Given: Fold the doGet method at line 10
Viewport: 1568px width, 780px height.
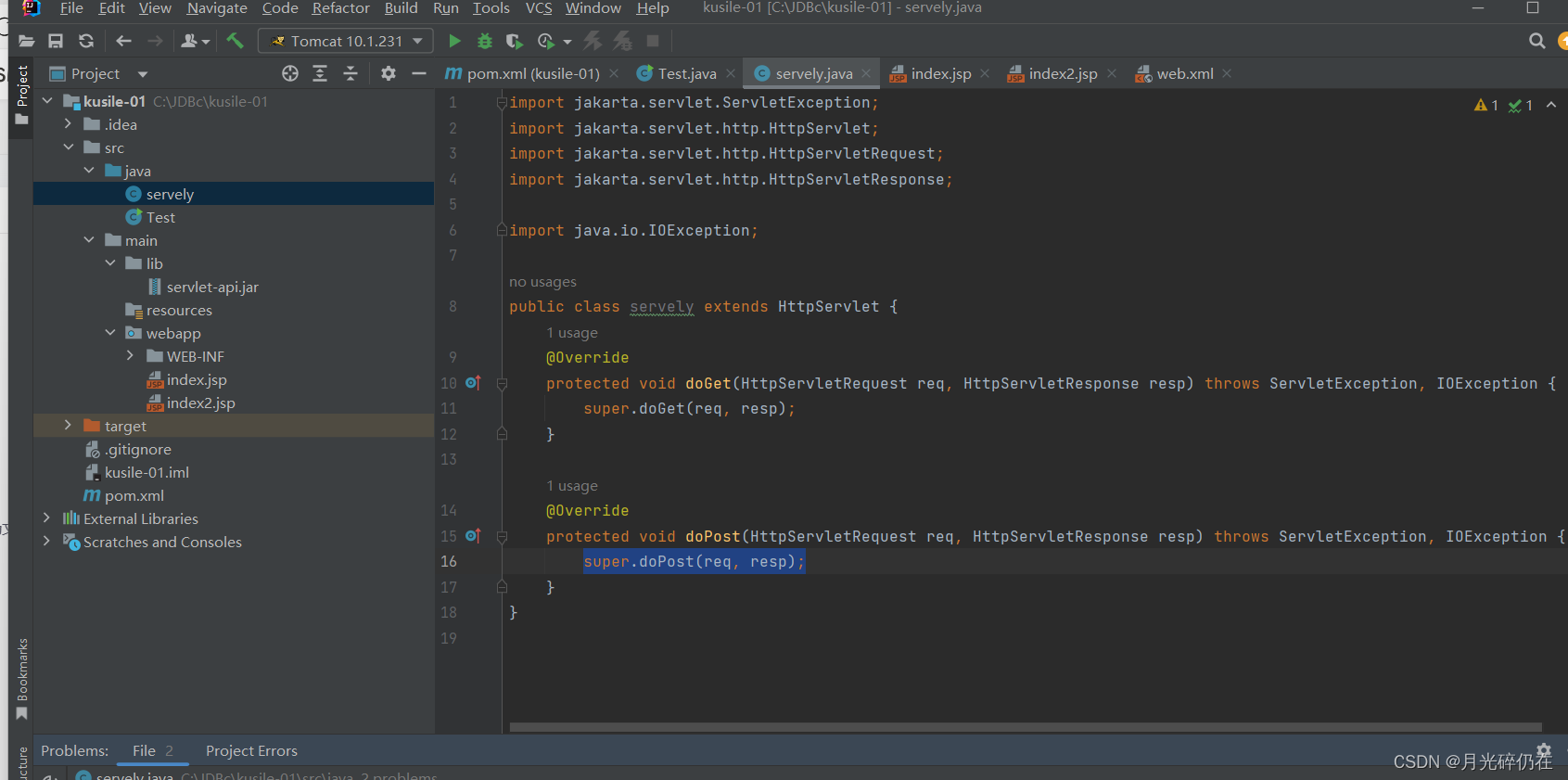Looking at the screenshot, I should pyautogui.click(x=502, y=383).
